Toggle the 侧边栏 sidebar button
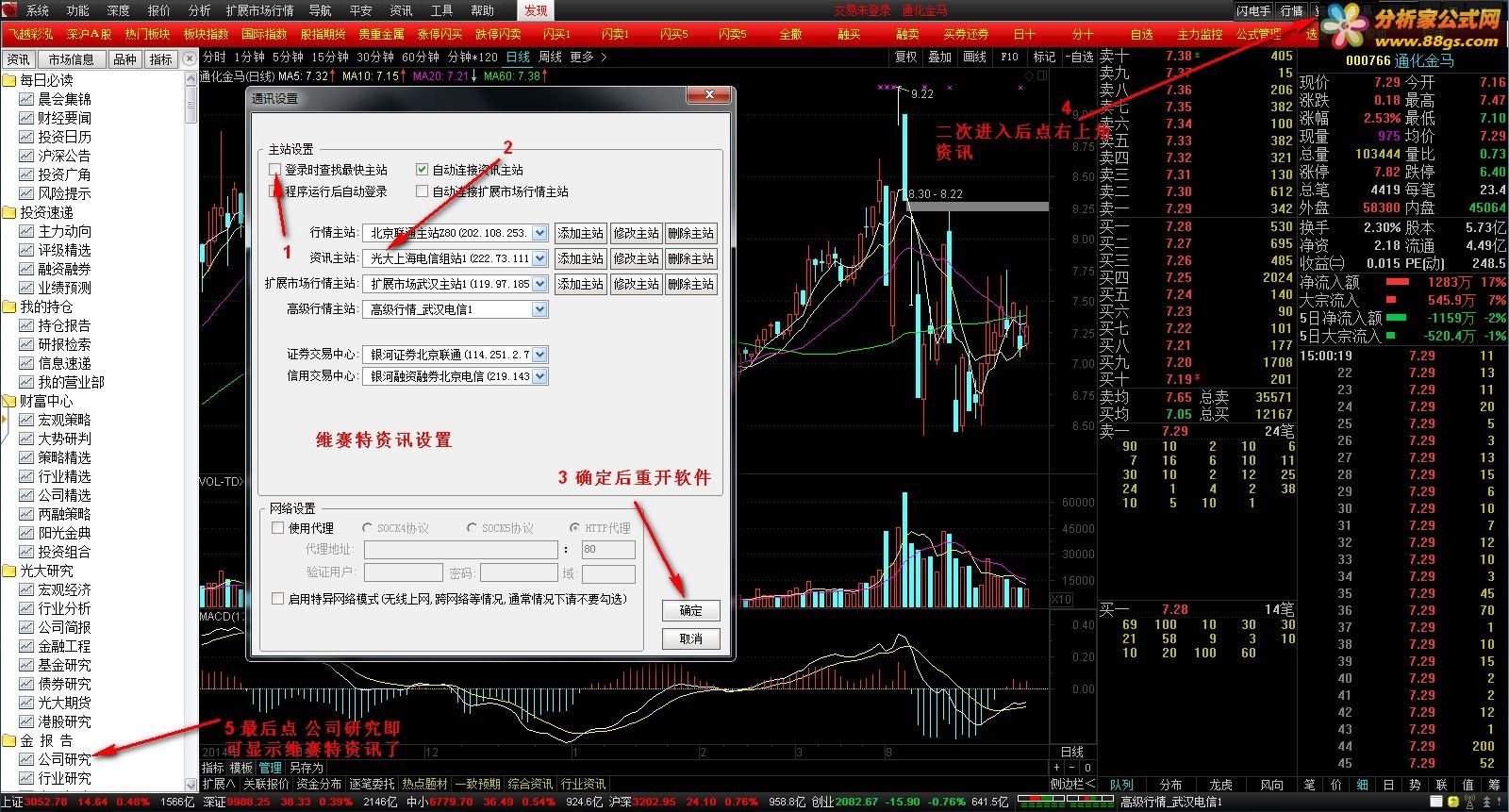 point(1072,784)
